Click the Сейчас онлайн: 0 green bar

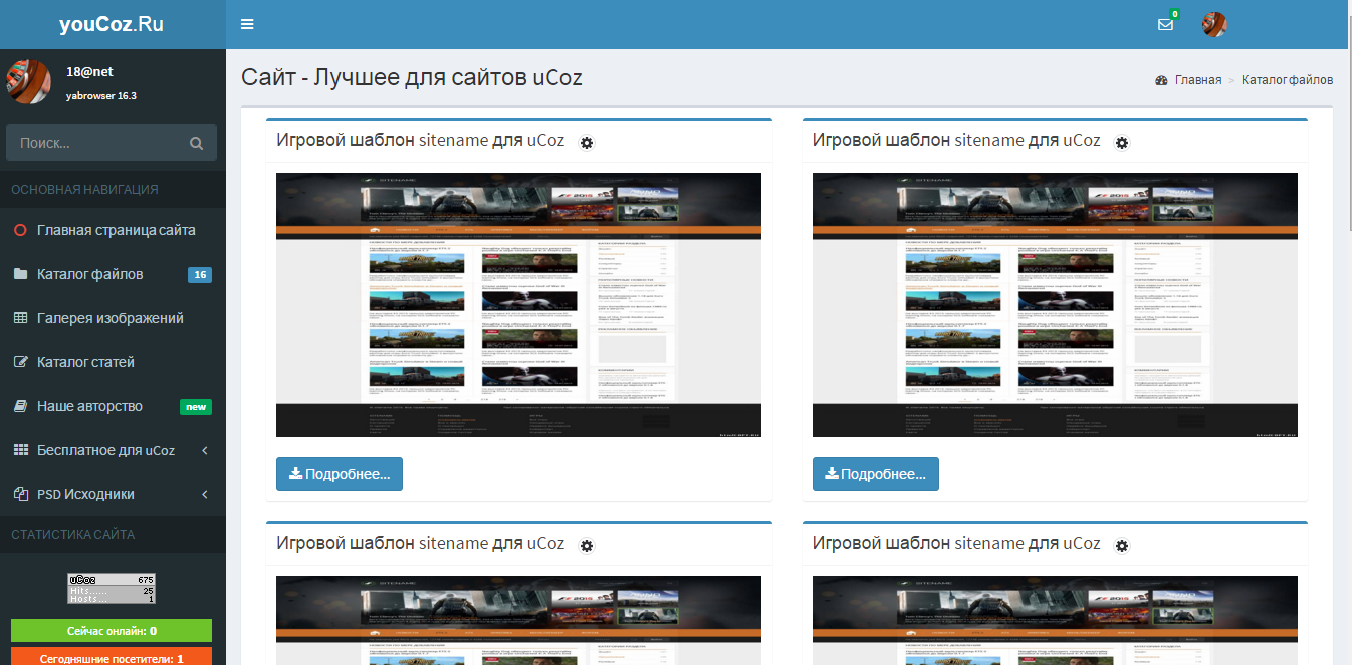[x=111, y=631]
